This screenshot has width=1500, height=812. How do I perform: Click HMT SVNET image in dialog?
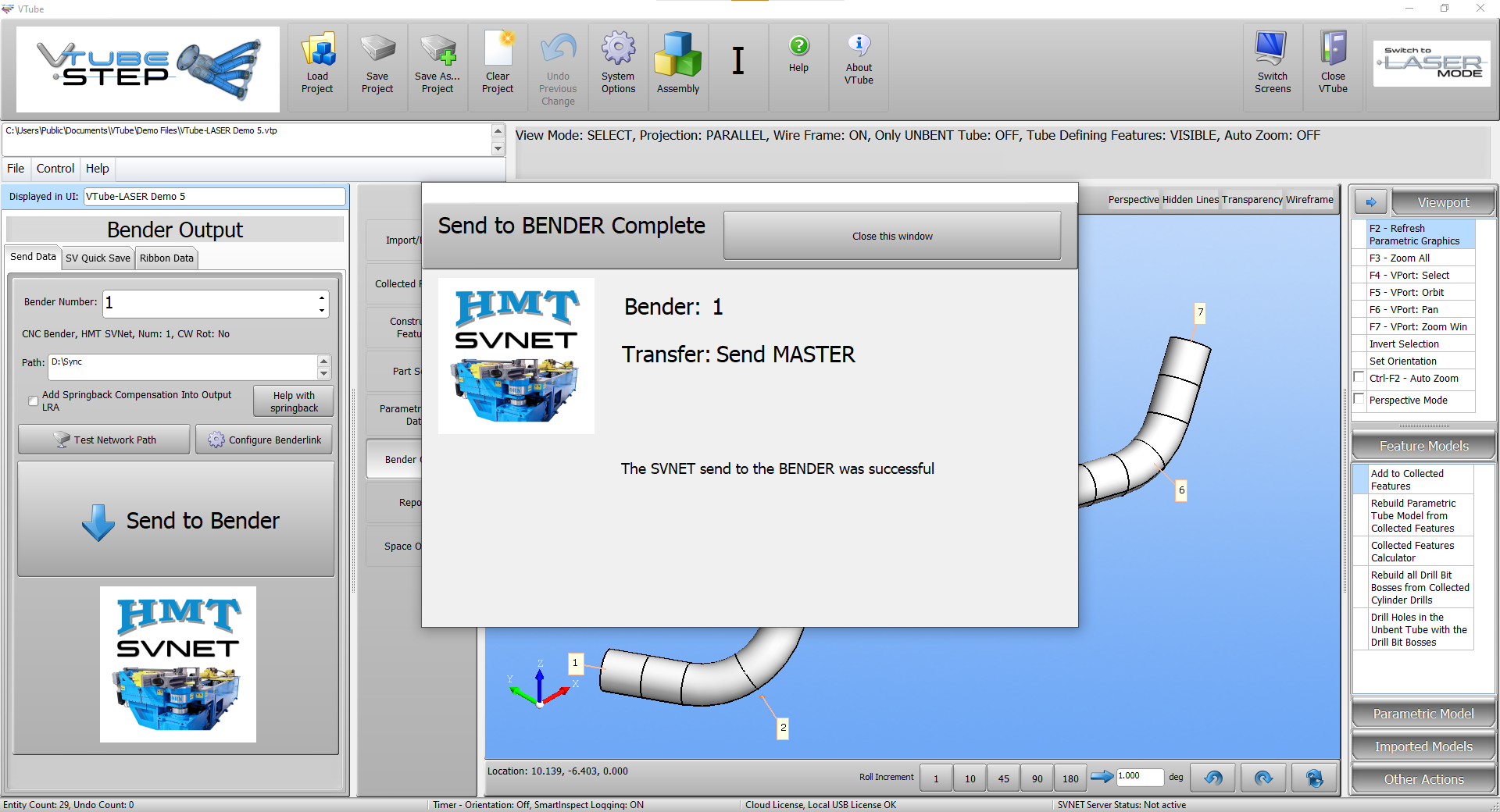516,356
